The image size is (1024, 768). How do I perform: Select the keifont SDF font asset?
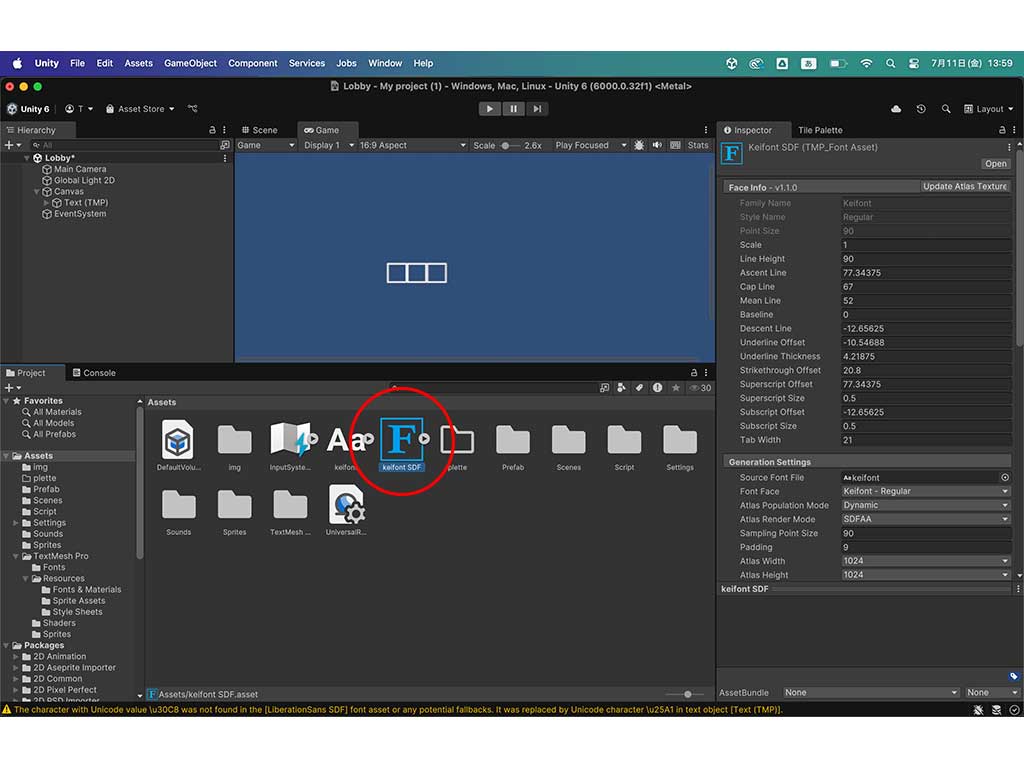(x=402, y=441)
